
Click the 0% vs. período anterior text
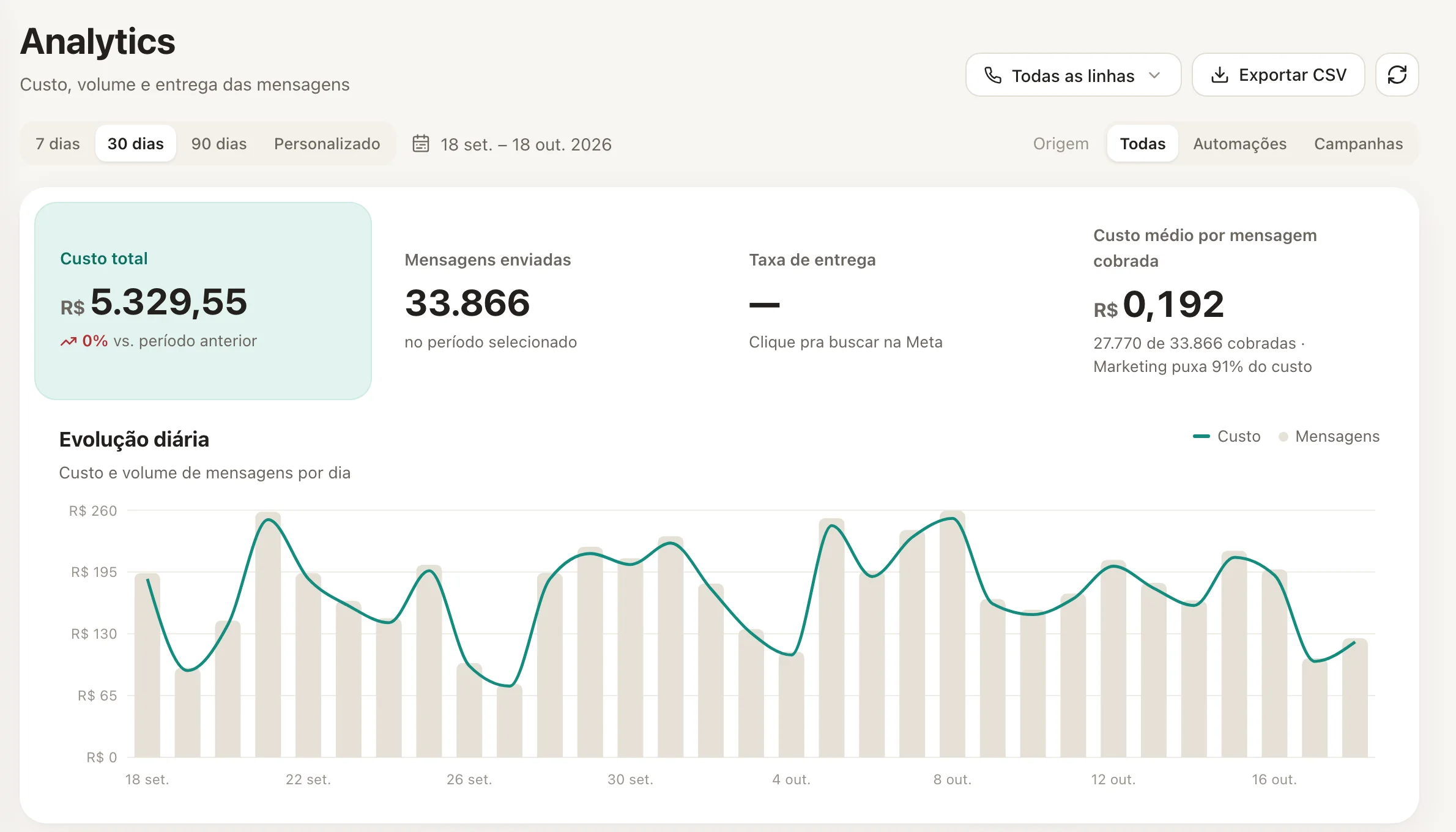169,341
